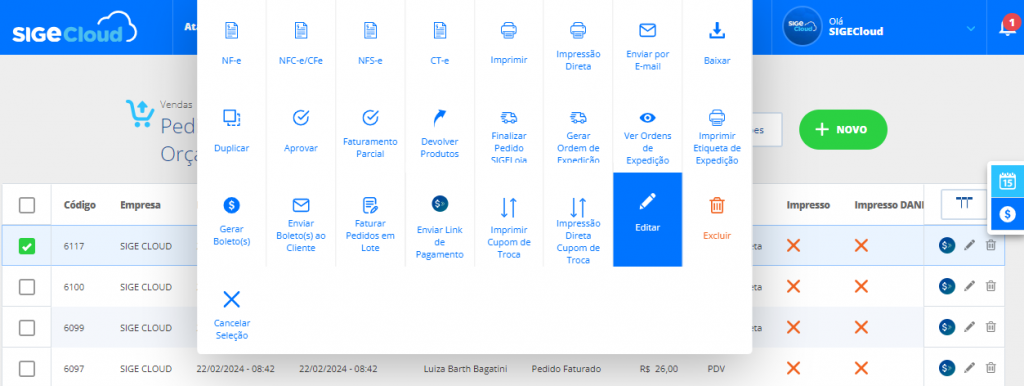
Task: Click the R$ 26,00 value
Action: pyautogui.click(x=658, y=368)
